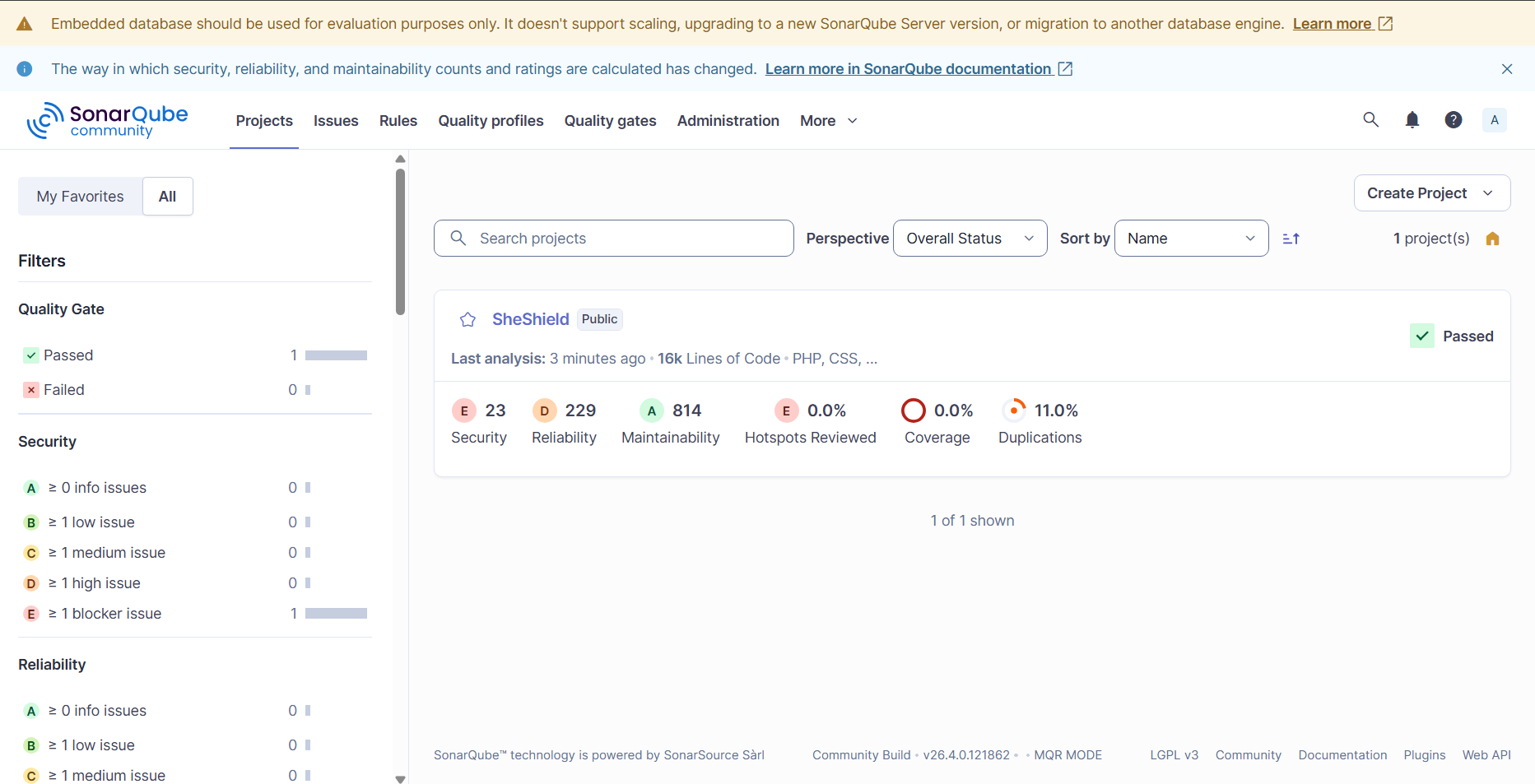Image resolution: width=1535 pixels, height=784 pixels.
Task: Click the 229 Reliability value
Action: pyautogui.click(x=580, y=411)
